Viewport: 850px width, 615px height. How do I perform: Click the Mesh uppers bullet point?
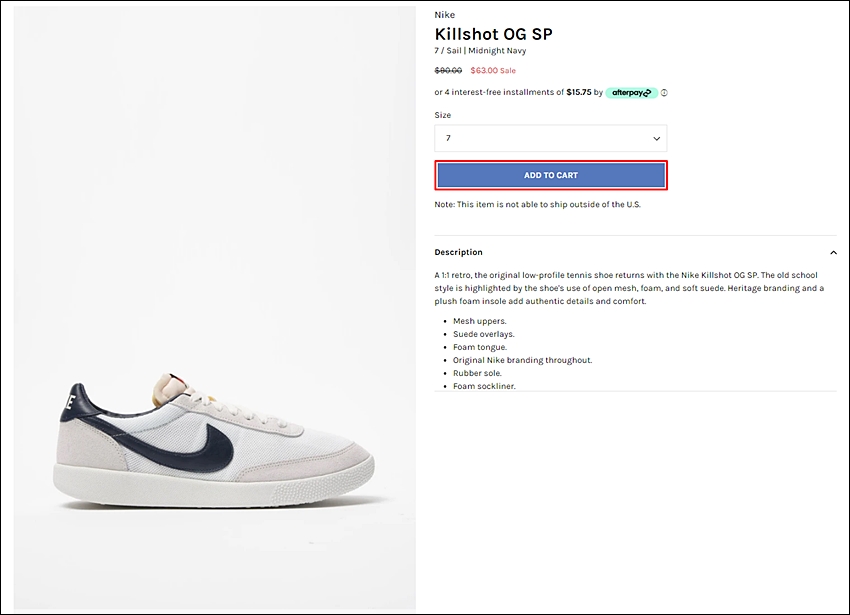[x=480, y=321]
